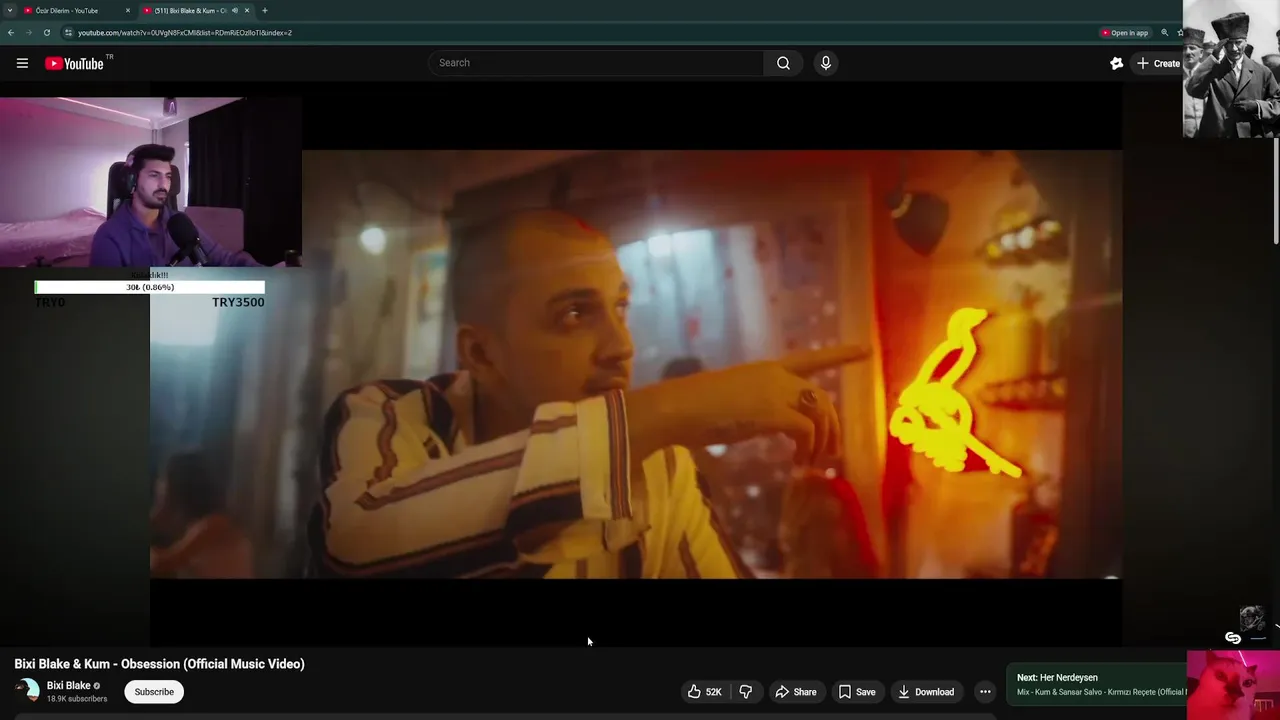This screenshot has width=1280, height=720.
Task: Open a new browser tab
Action: pyautogui.click(x=264, y=10)
